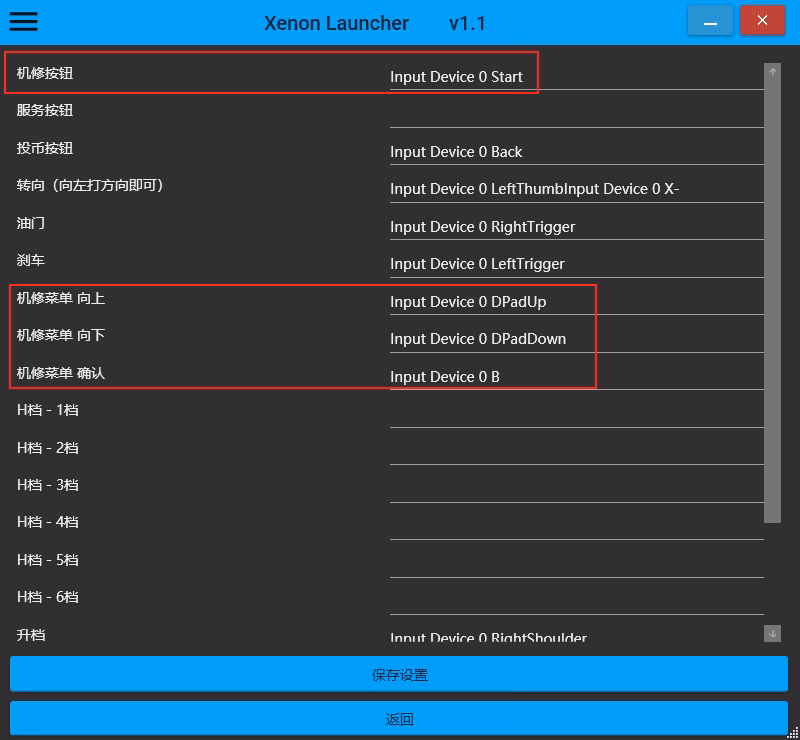This screenshot has height=740, width=800.
Task: Click the 机修菜单 向下 DPadDown field
Action: [x=576, y=339]
